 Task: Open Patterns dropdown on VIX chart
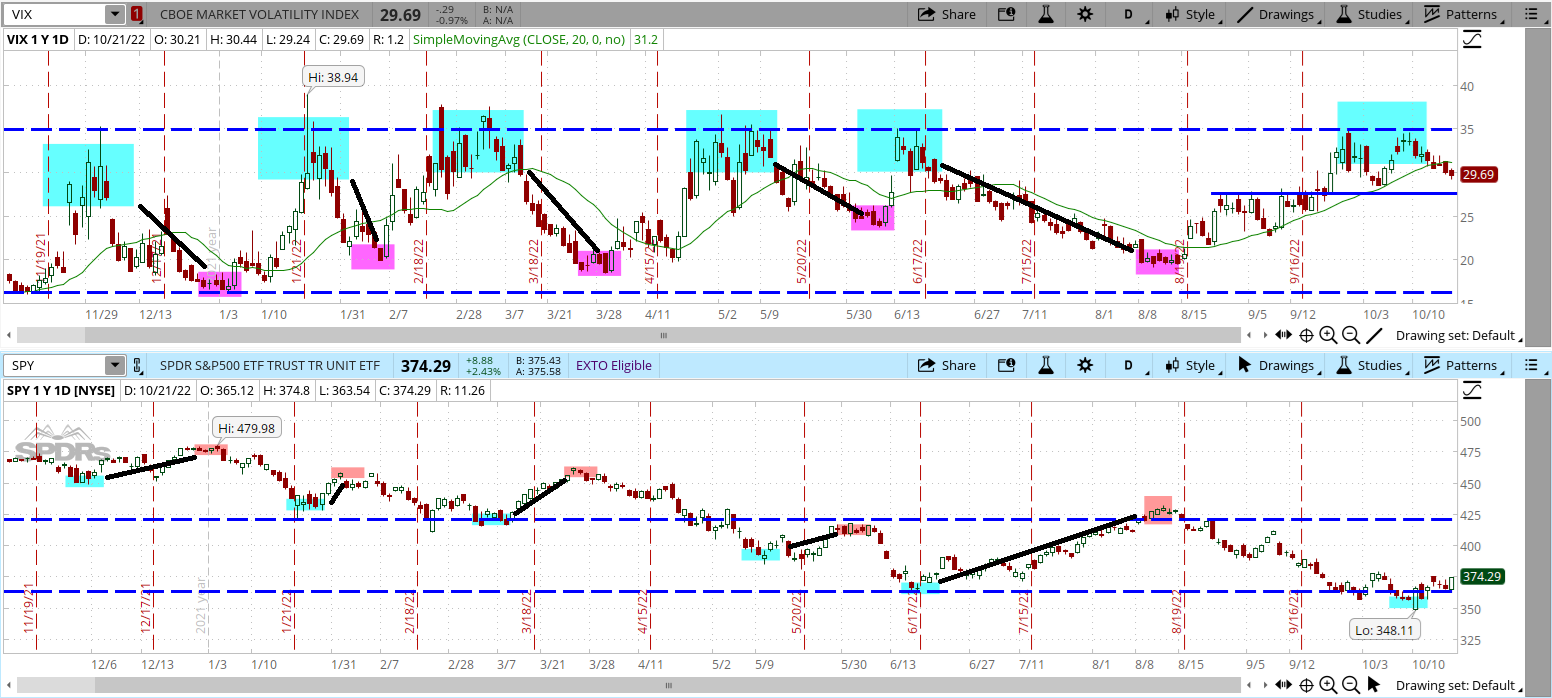coord(1461,14)
